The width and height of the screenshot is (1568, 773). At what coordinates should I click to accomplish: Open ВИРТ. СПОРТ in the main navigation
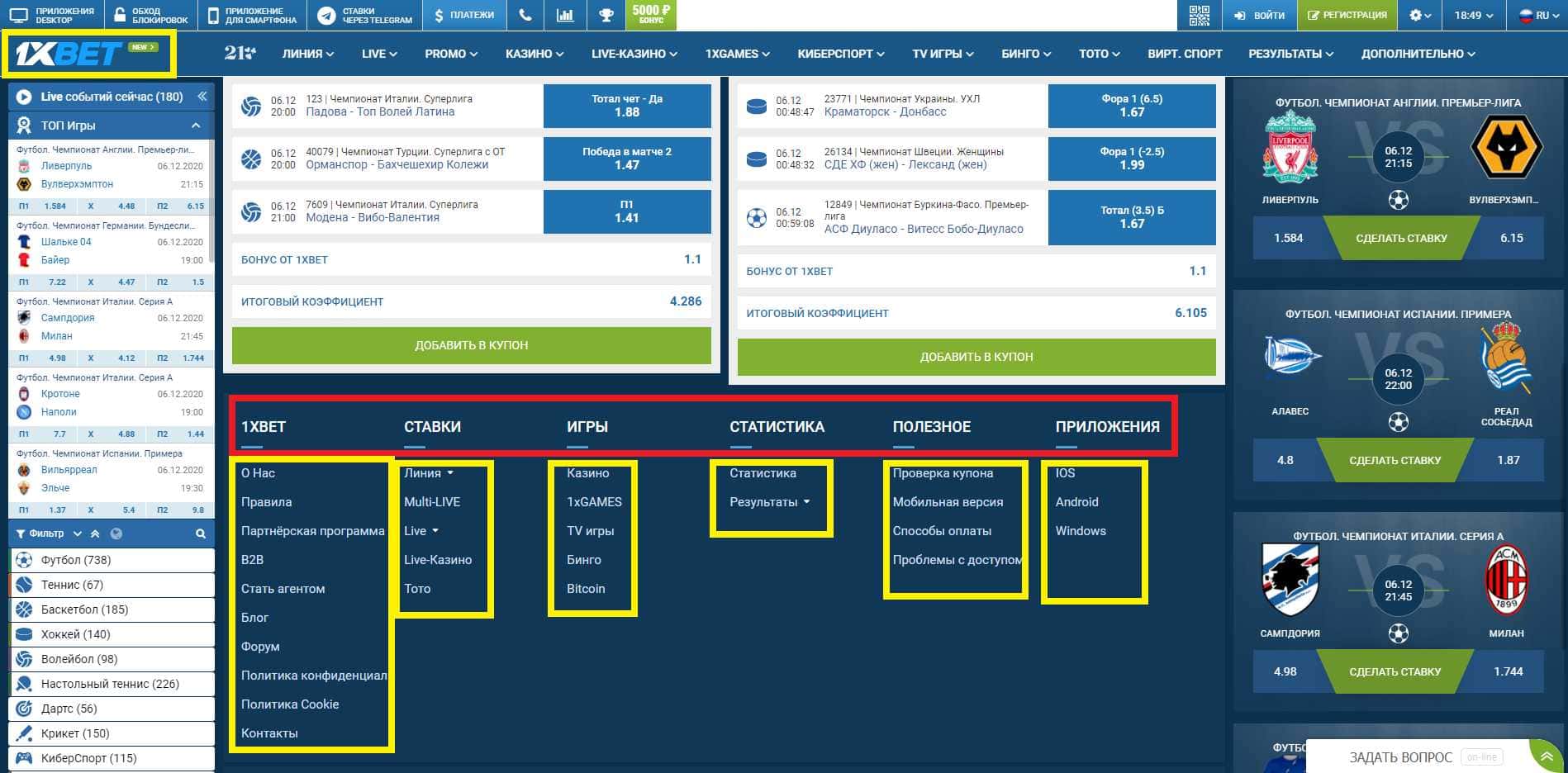(x=1185, y=54)
